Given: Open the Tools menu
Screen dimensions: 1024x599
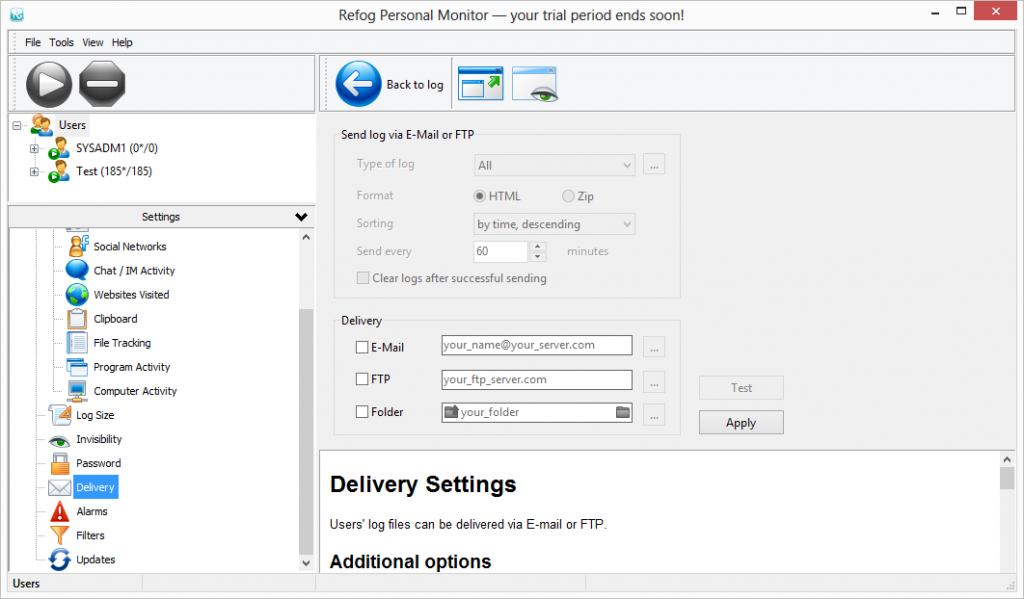Looking at the screenshot, I should click(61, 43).
